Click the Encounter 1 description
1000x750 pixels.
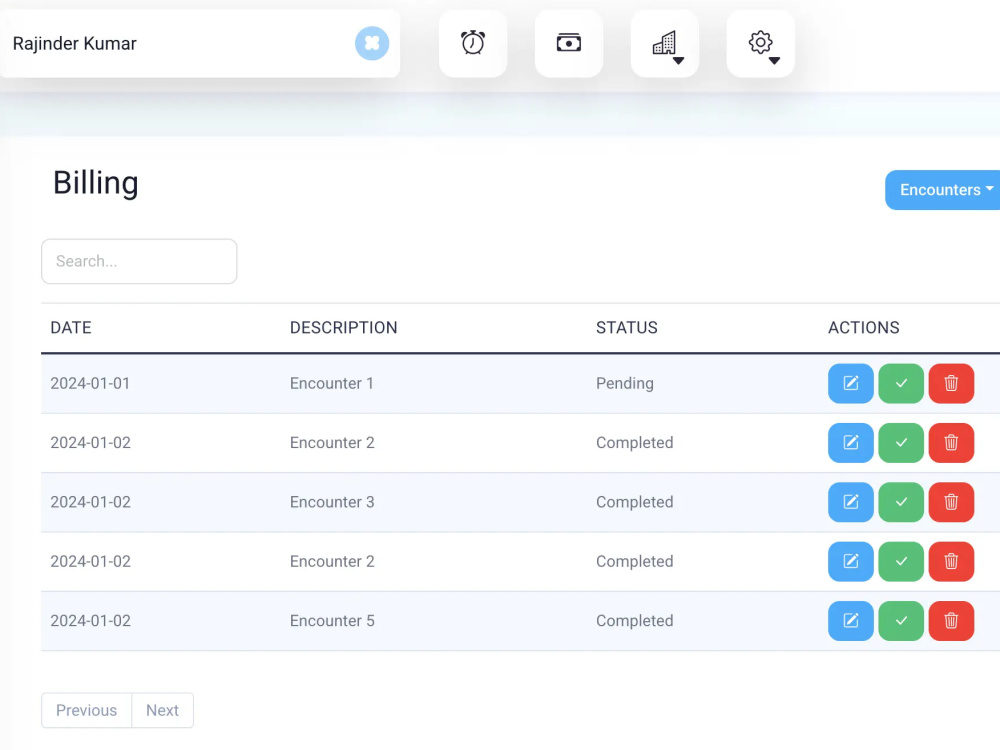click(x=332, y=383)
